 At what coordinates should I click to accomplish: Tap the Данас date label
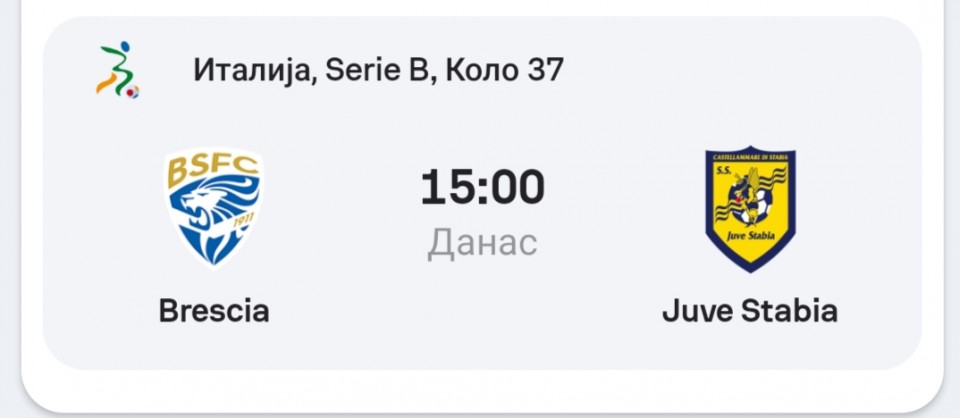(x=482, y=242)
